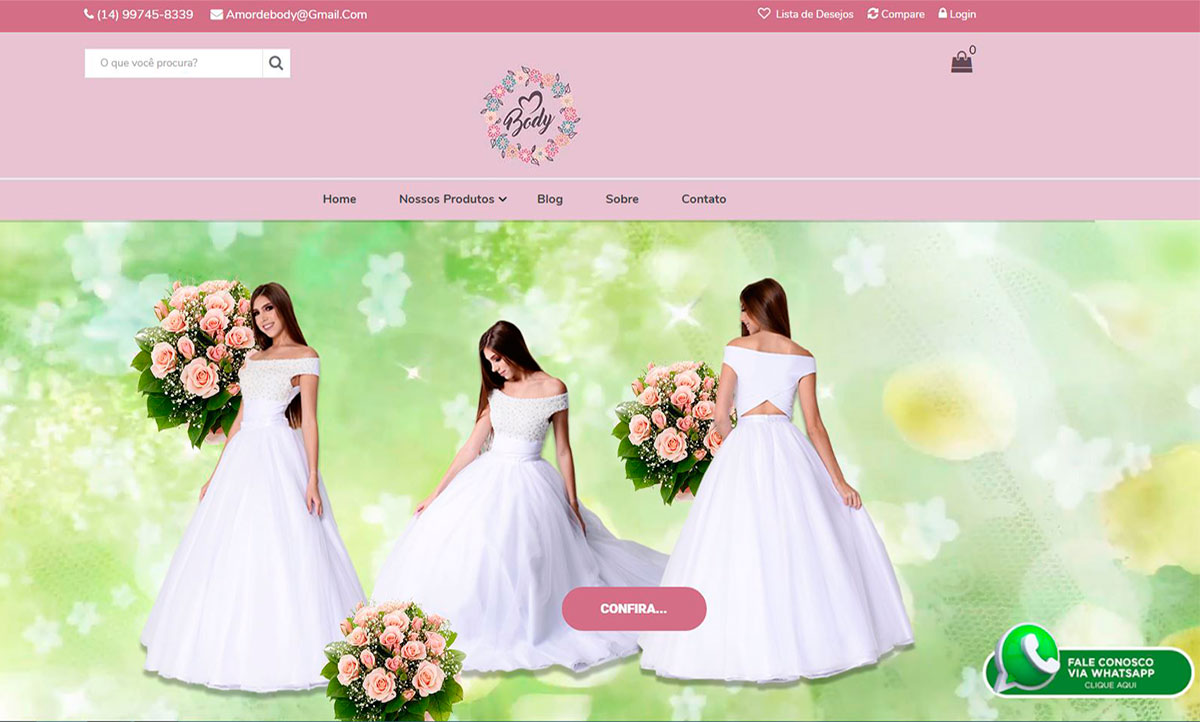Click the Login link text
The width and height of the screenshot is (1200, 722).
tap(963, 14)
